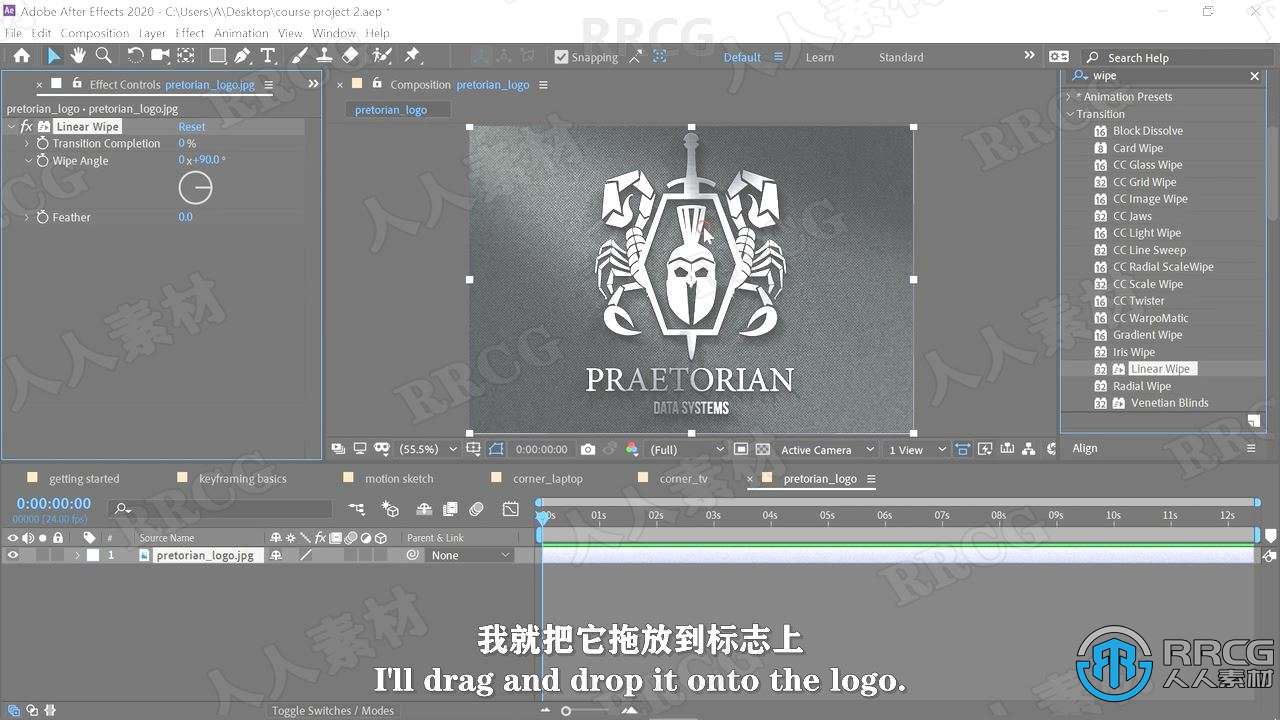
Task: Select the Rotation tool
Action: point(135,56)
